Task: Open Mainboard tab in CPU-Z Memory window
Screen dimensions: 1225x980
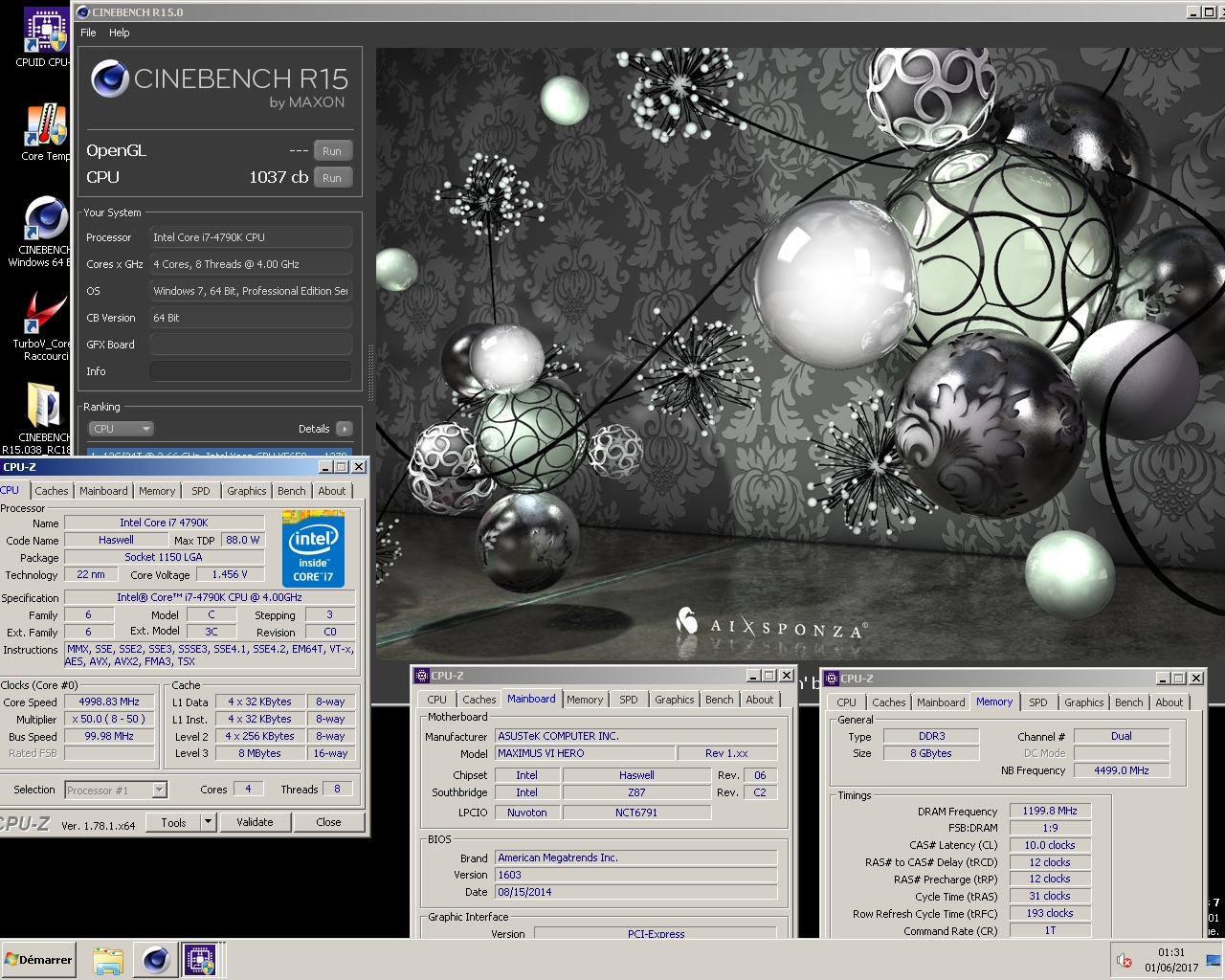Action: [x=941, y=702]
